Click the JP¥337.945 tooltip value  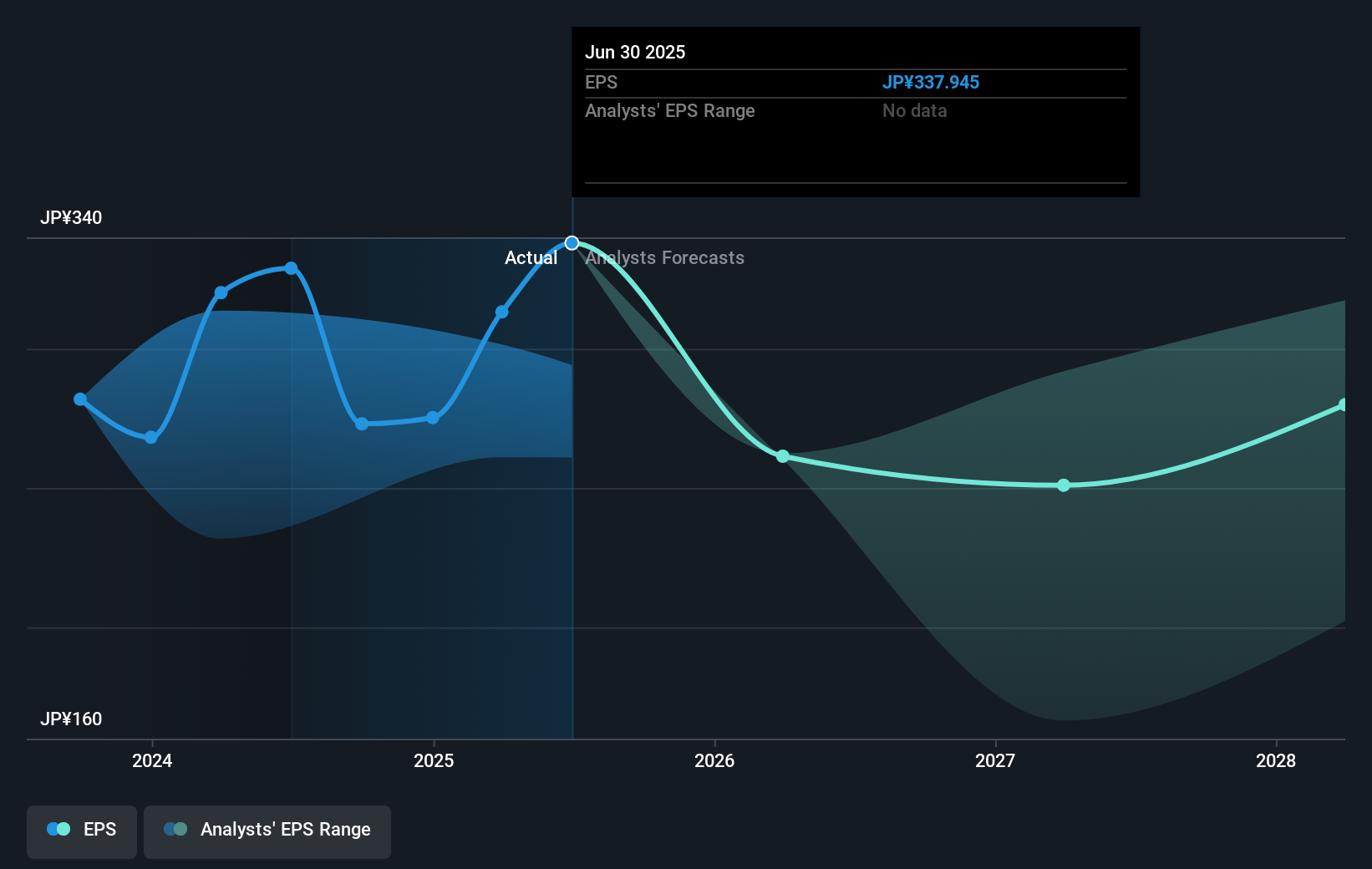tap(931, 82)
